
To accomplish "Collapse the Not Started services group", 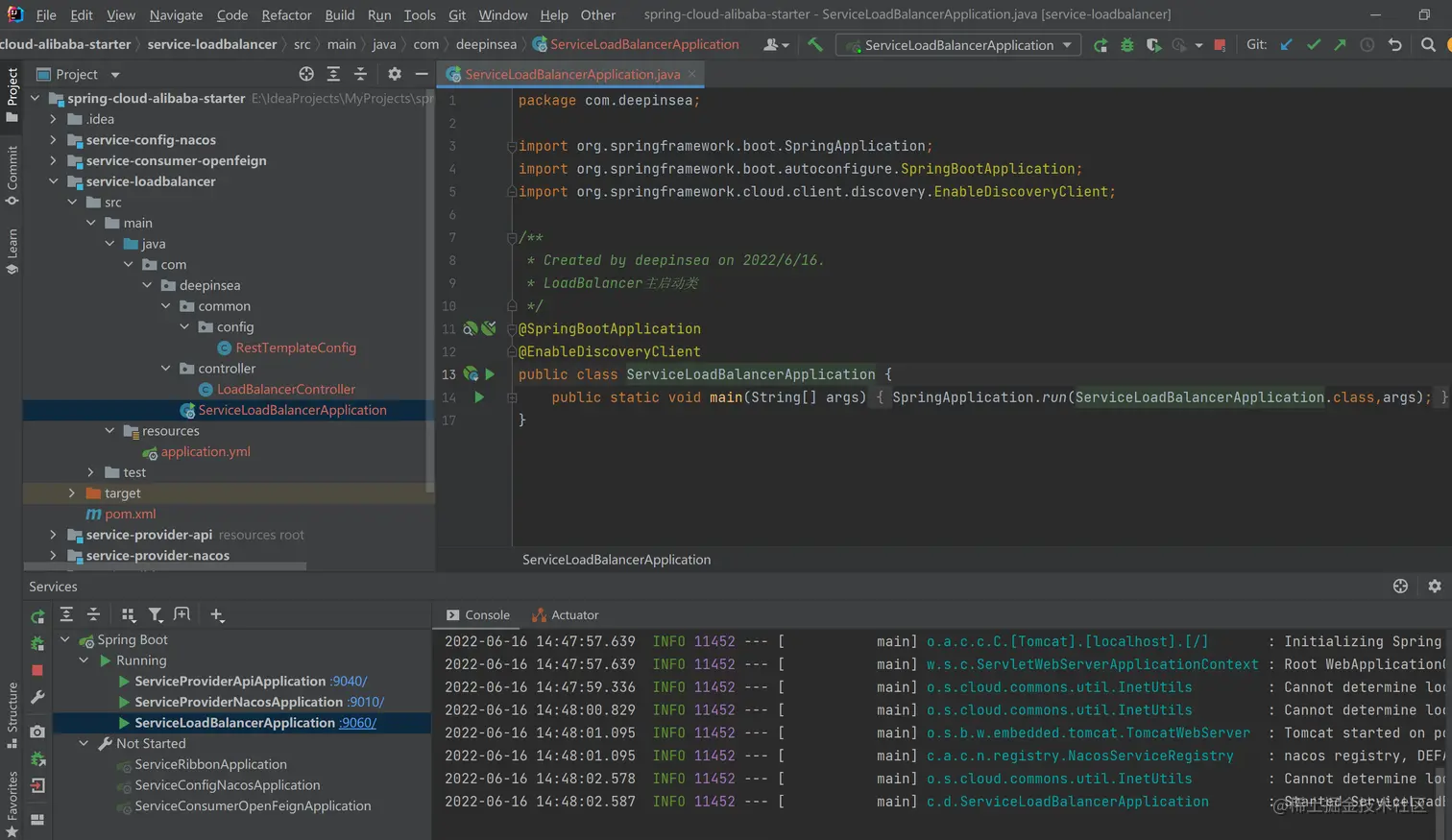I will 84,744.
